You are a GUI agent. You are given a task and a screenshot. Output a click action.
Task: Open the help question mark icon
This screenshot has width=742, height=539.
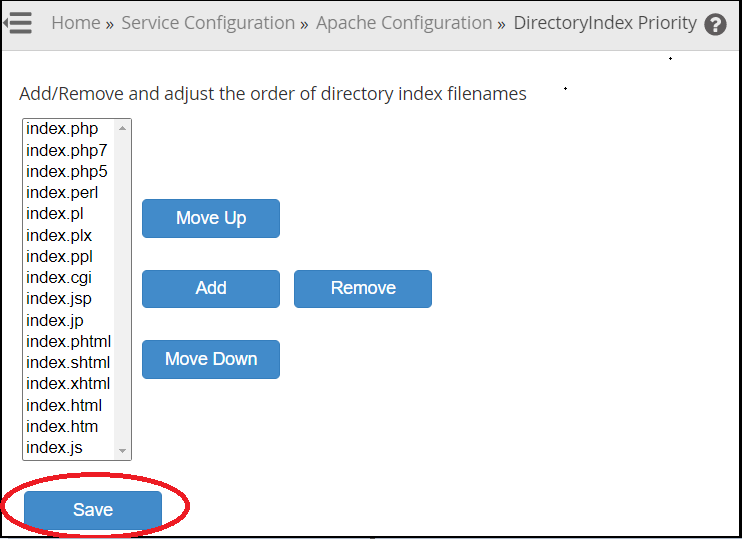(x=715, y=25)
